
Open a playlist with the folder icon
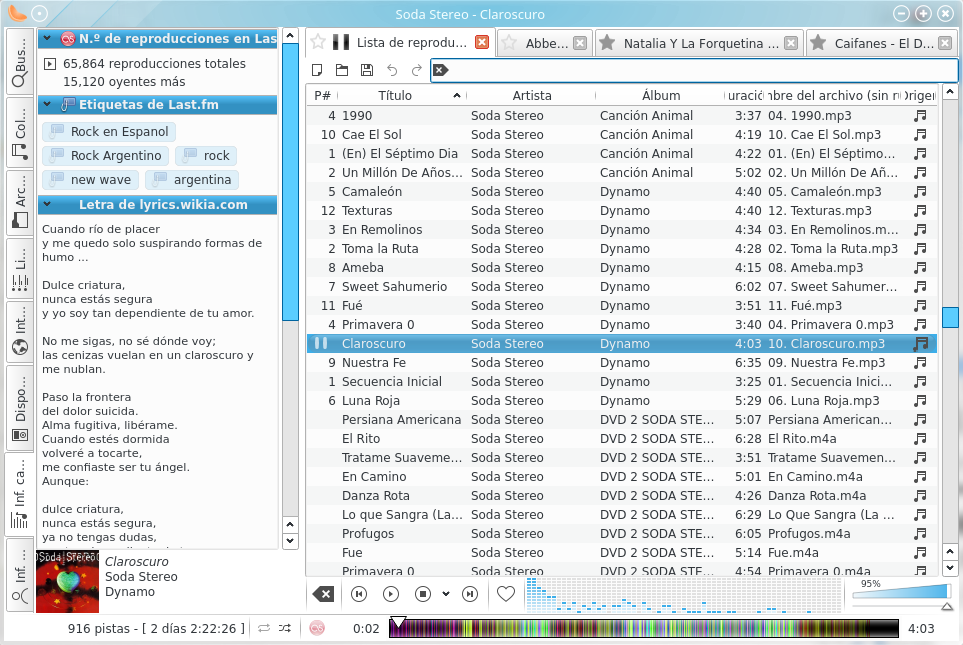pyautogui.click(x=342, y=70)
